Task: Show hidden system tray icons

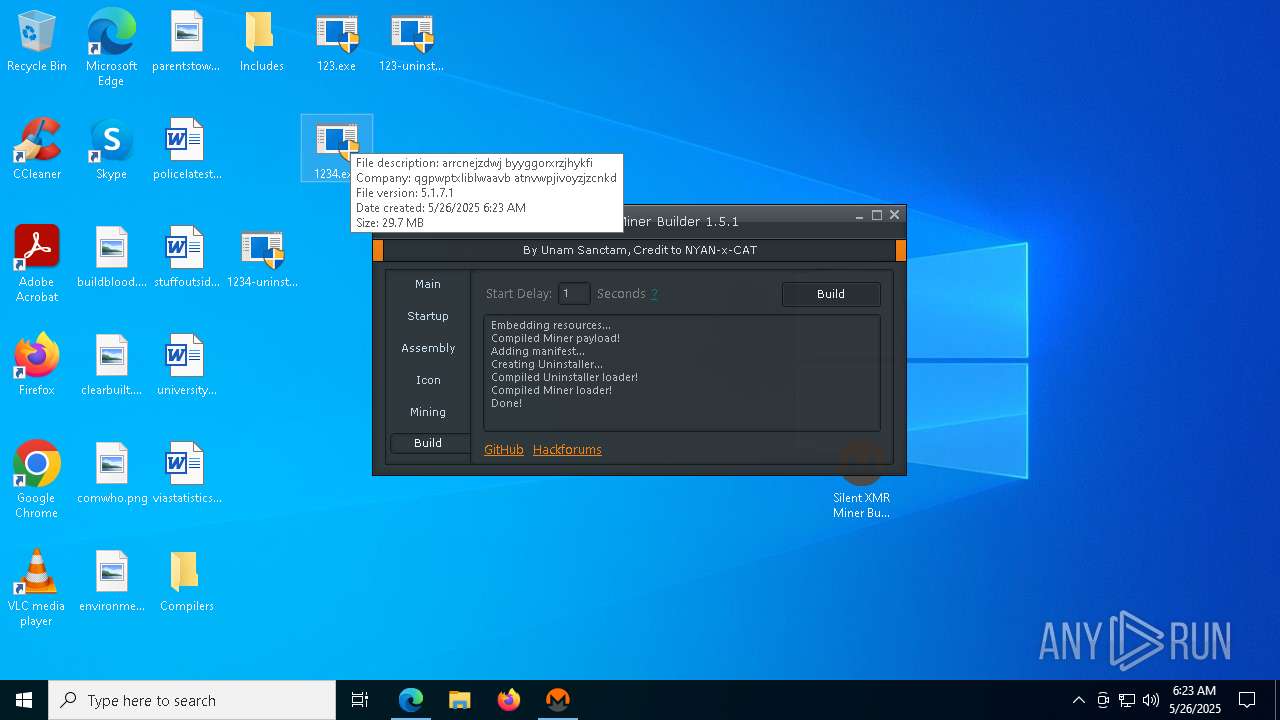Action: tap(1078, 700)
